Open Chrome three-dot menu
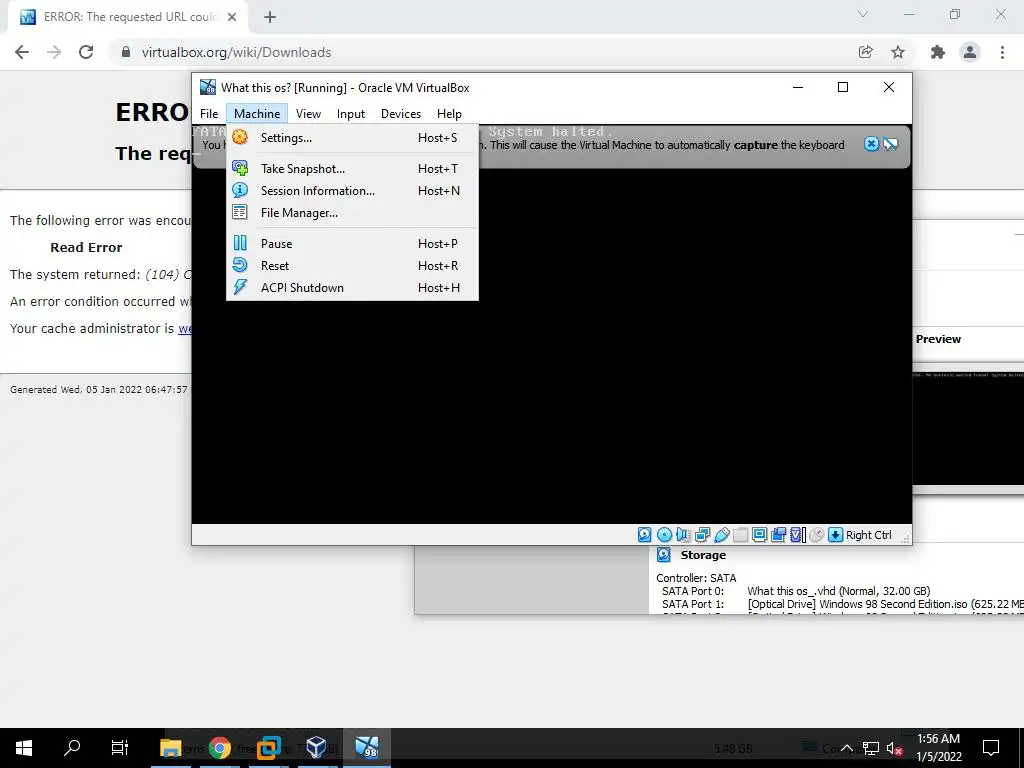The width and height of the screenshot is (1024, 768). (x=1002, y=52)
